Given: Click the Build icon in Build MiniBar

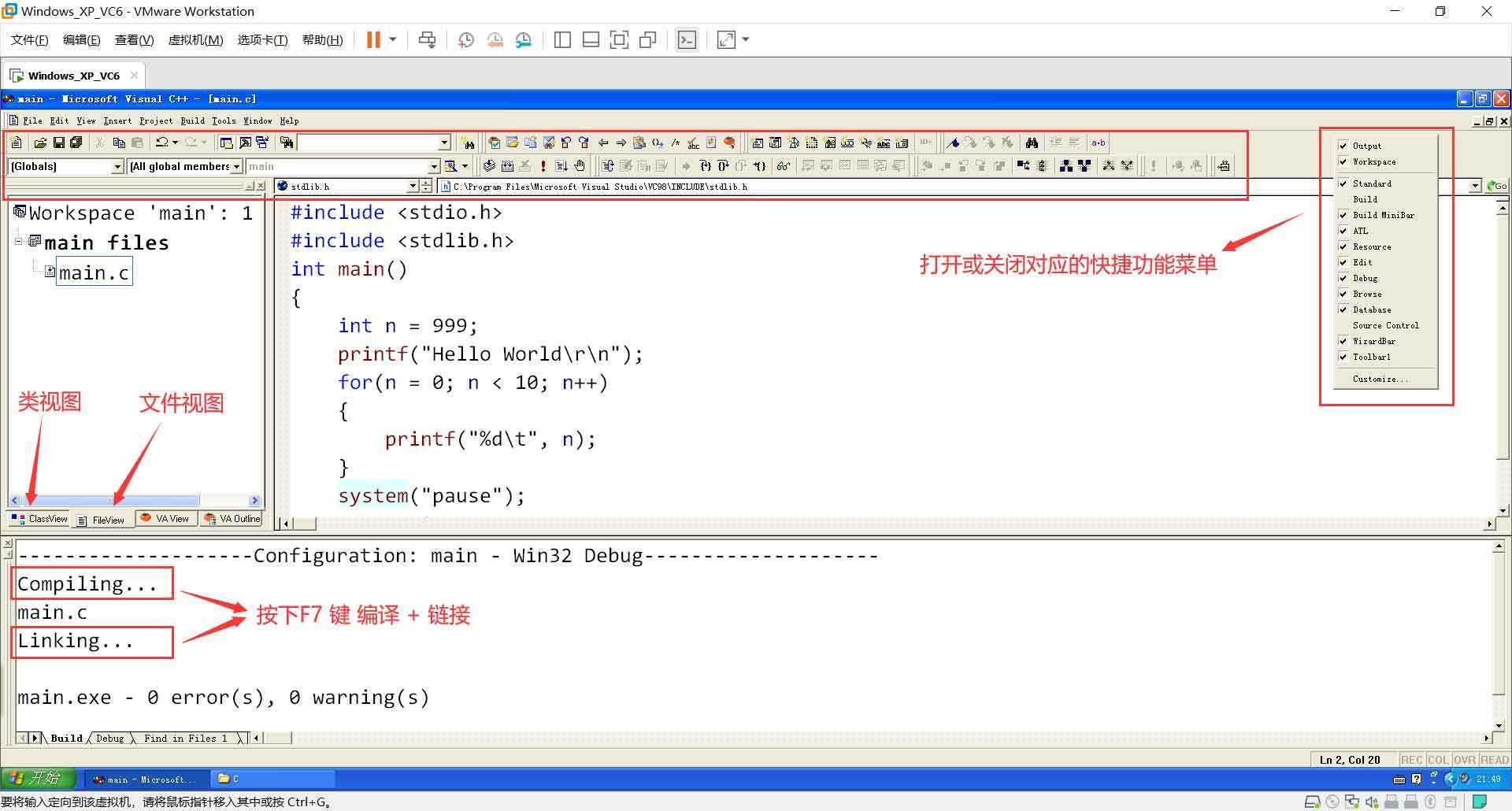Looking at the screenshot, I should [507, 165].
